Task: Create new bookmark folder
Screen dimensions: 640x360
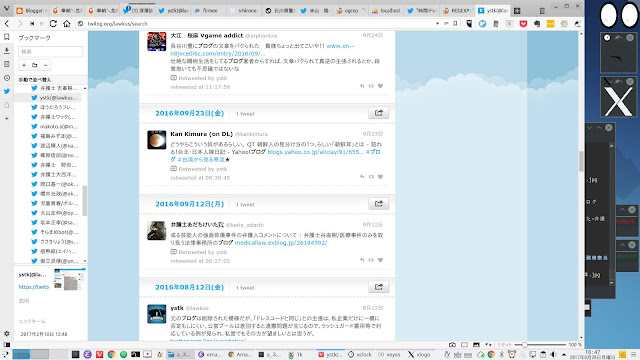Action: pos(35,65)
